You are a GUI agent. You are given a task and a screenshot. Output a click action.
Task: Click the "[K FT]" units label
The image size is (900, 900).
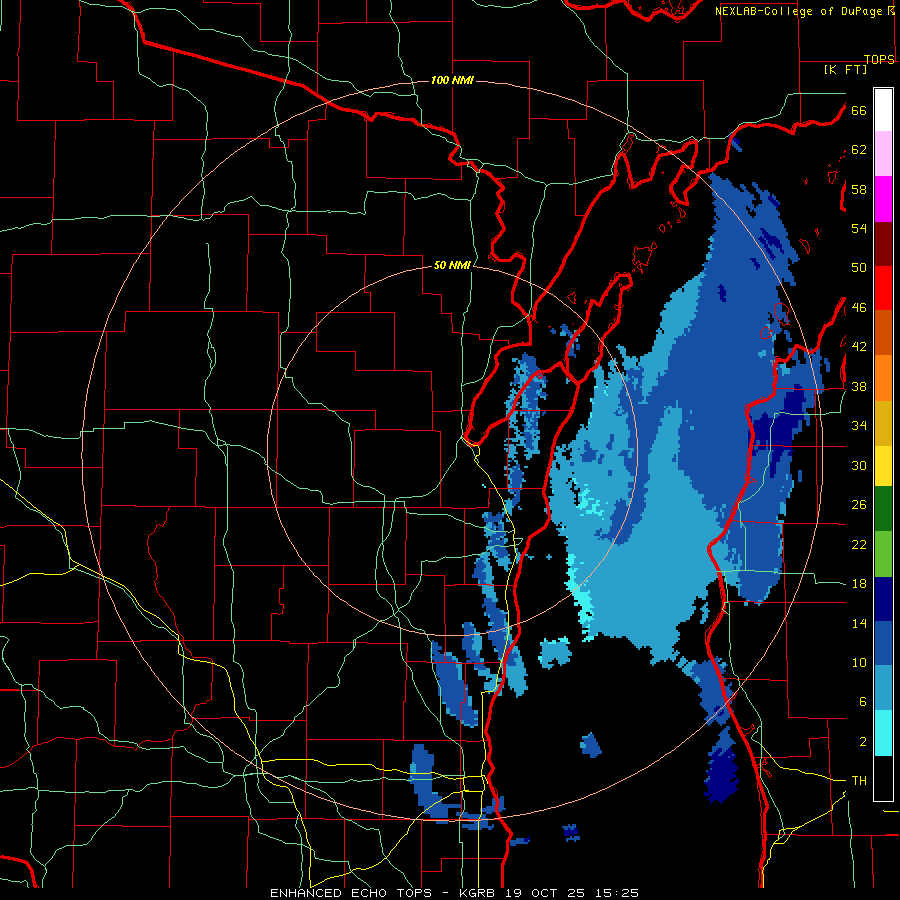(x=845, y=69)
